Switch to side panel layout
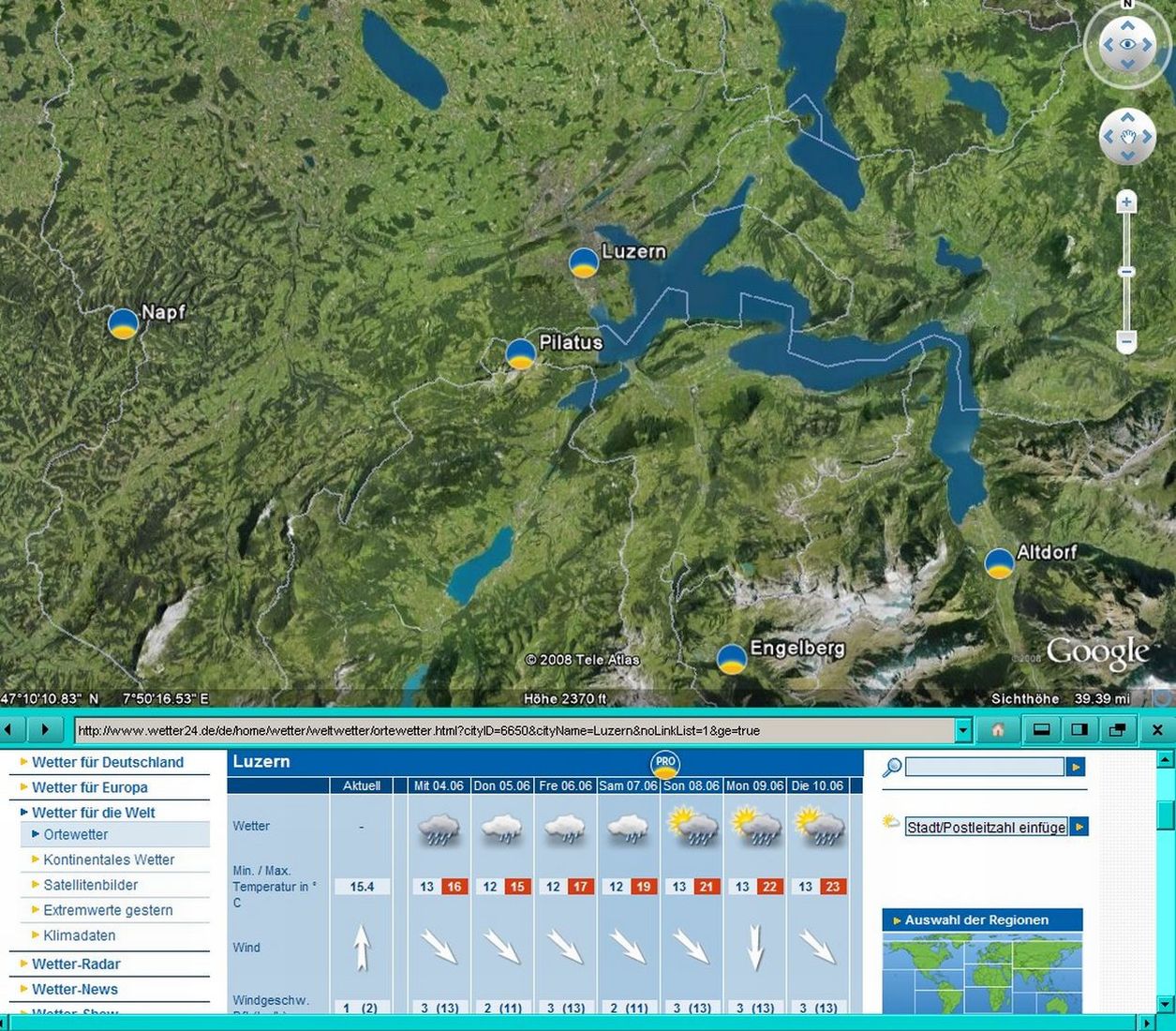Viewport: 1176px width, 1031px height. pyautogui.click(x=1079, y=730)
